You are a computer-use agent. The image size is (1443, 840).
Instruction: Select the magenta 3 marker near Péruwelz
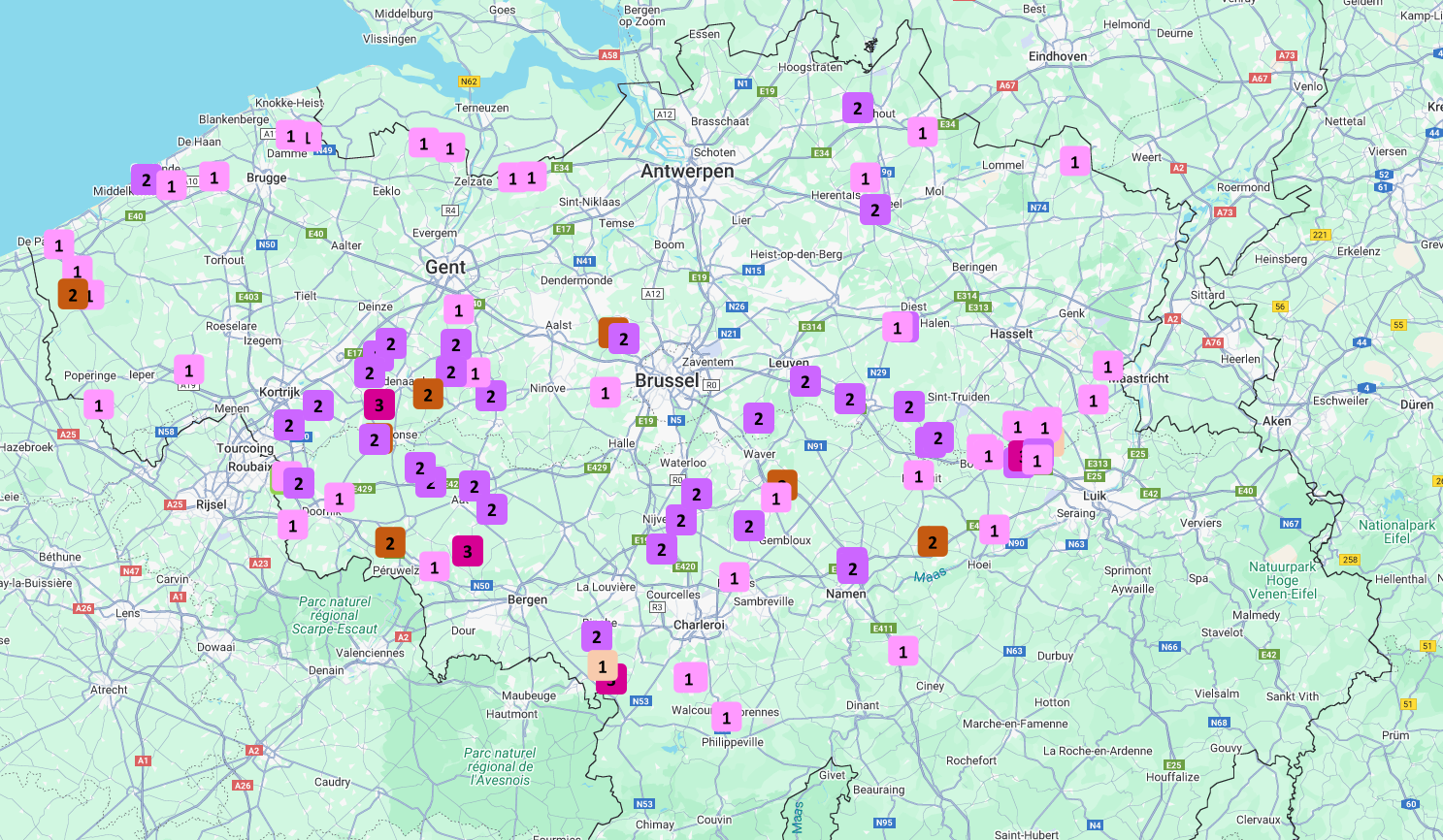pyautogui.click(x=467, y=551)
